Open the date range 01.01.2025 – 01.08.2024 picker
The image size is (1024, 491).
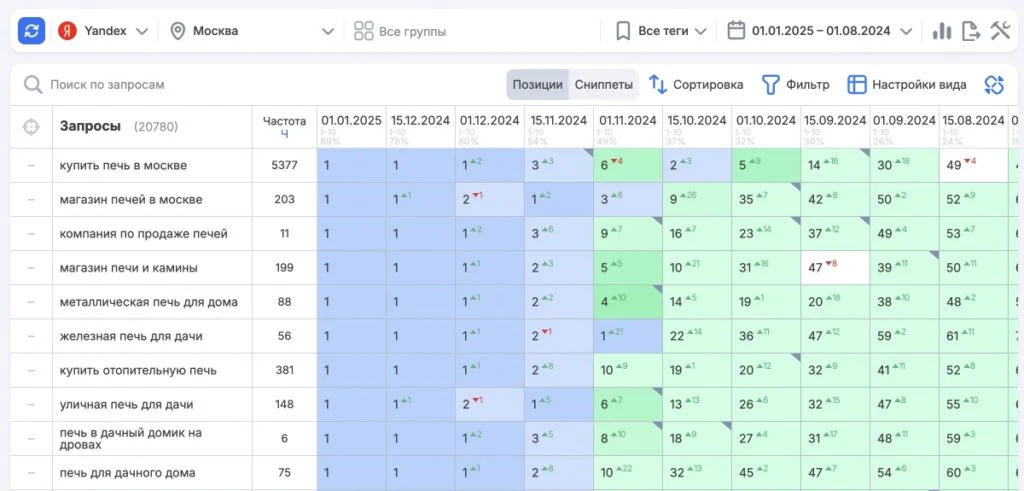point(821,31)
